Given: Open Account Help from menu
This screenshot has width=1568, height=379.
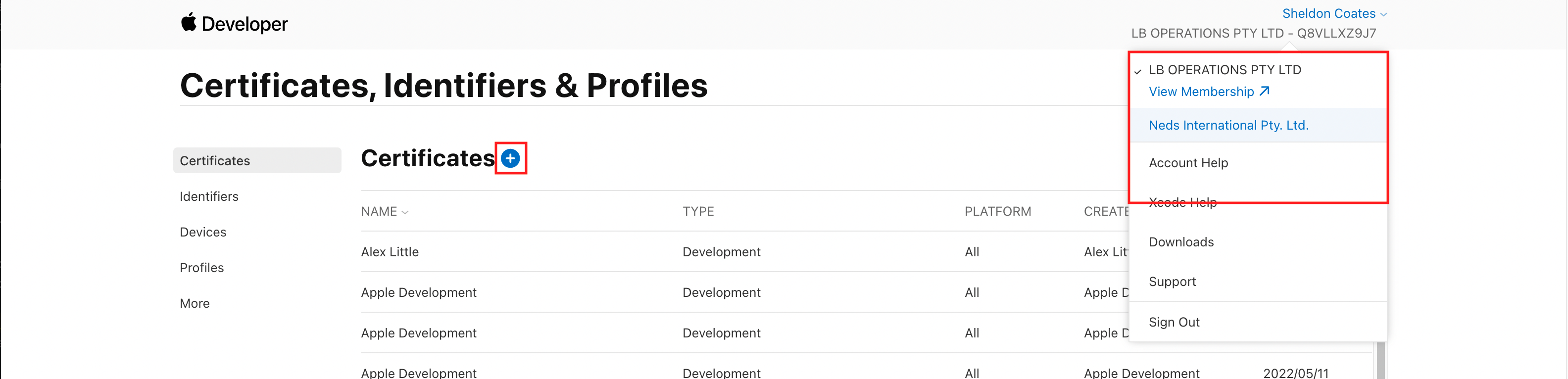Looking at the screenshot, I should coord(1188,163).
